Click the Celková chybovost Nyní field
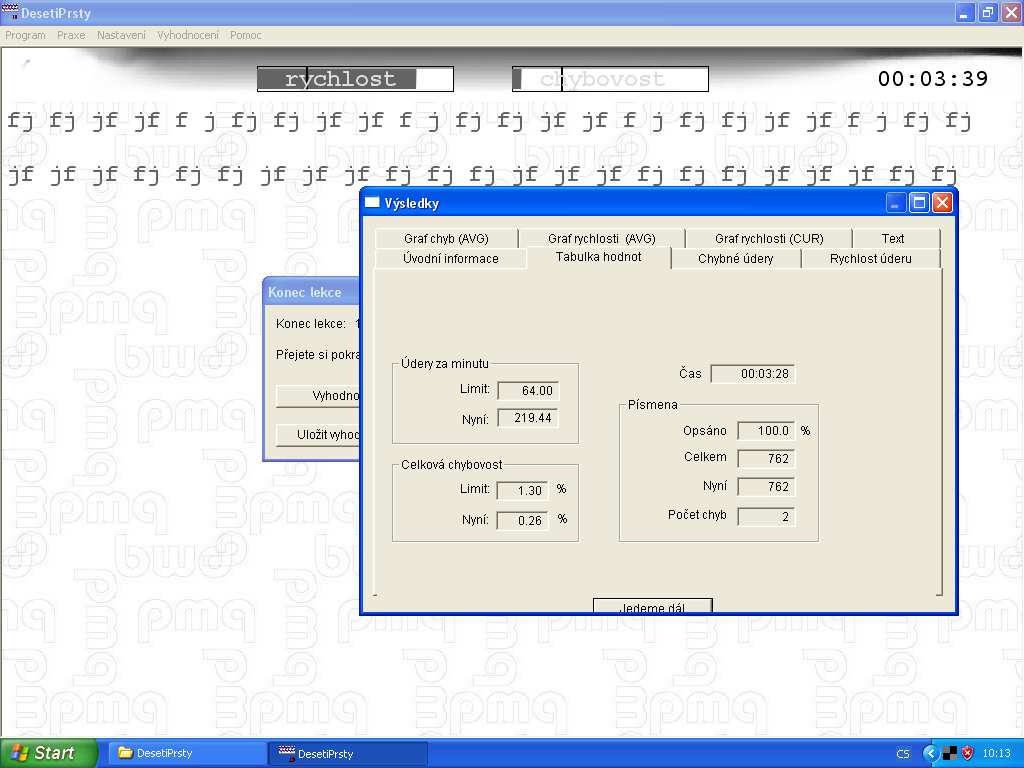 pyautogui.click(x=522, y=520)
